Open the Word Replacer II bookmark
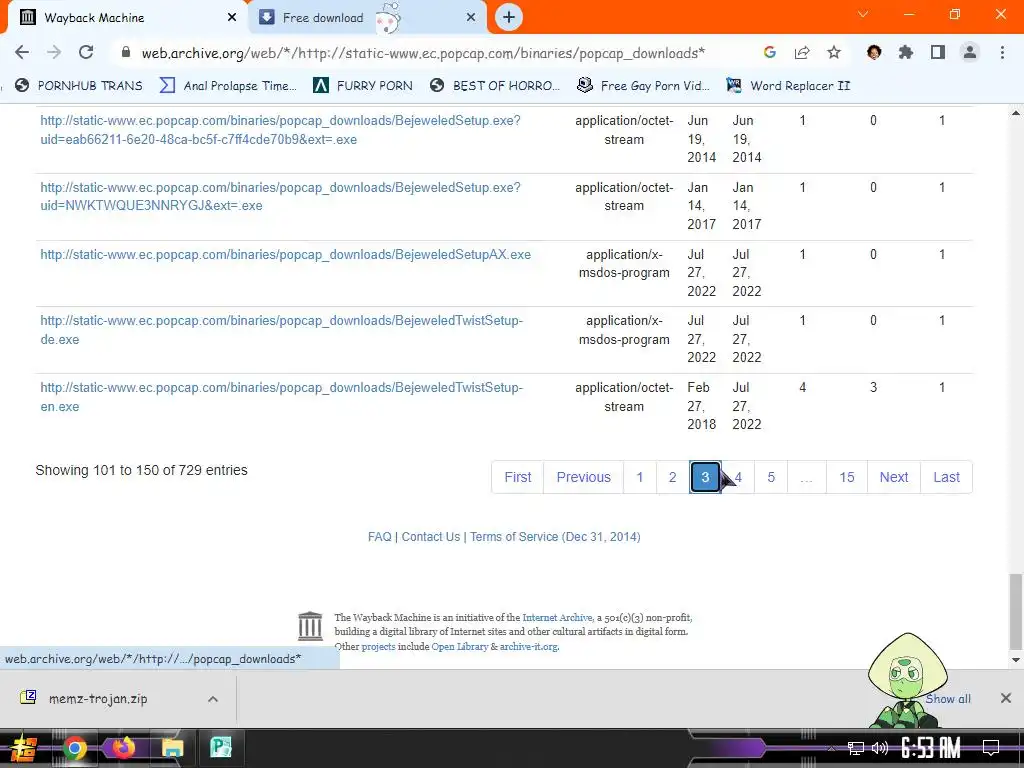 click(788, 86)
